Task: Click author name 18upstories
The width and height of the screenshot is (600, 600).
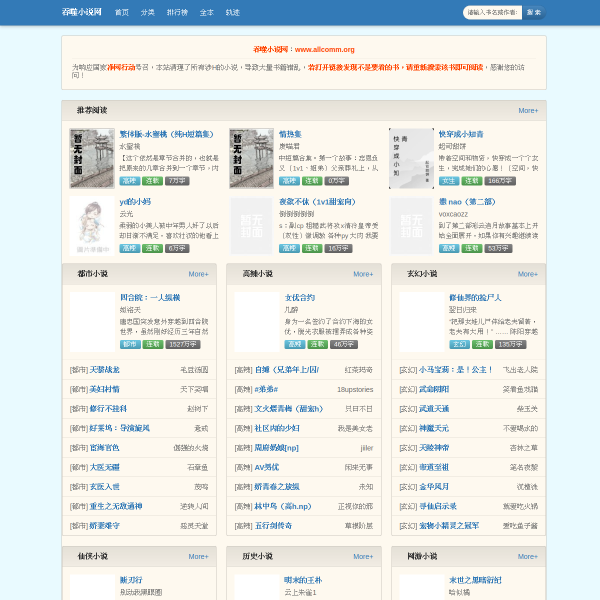Action: point(355,390)
